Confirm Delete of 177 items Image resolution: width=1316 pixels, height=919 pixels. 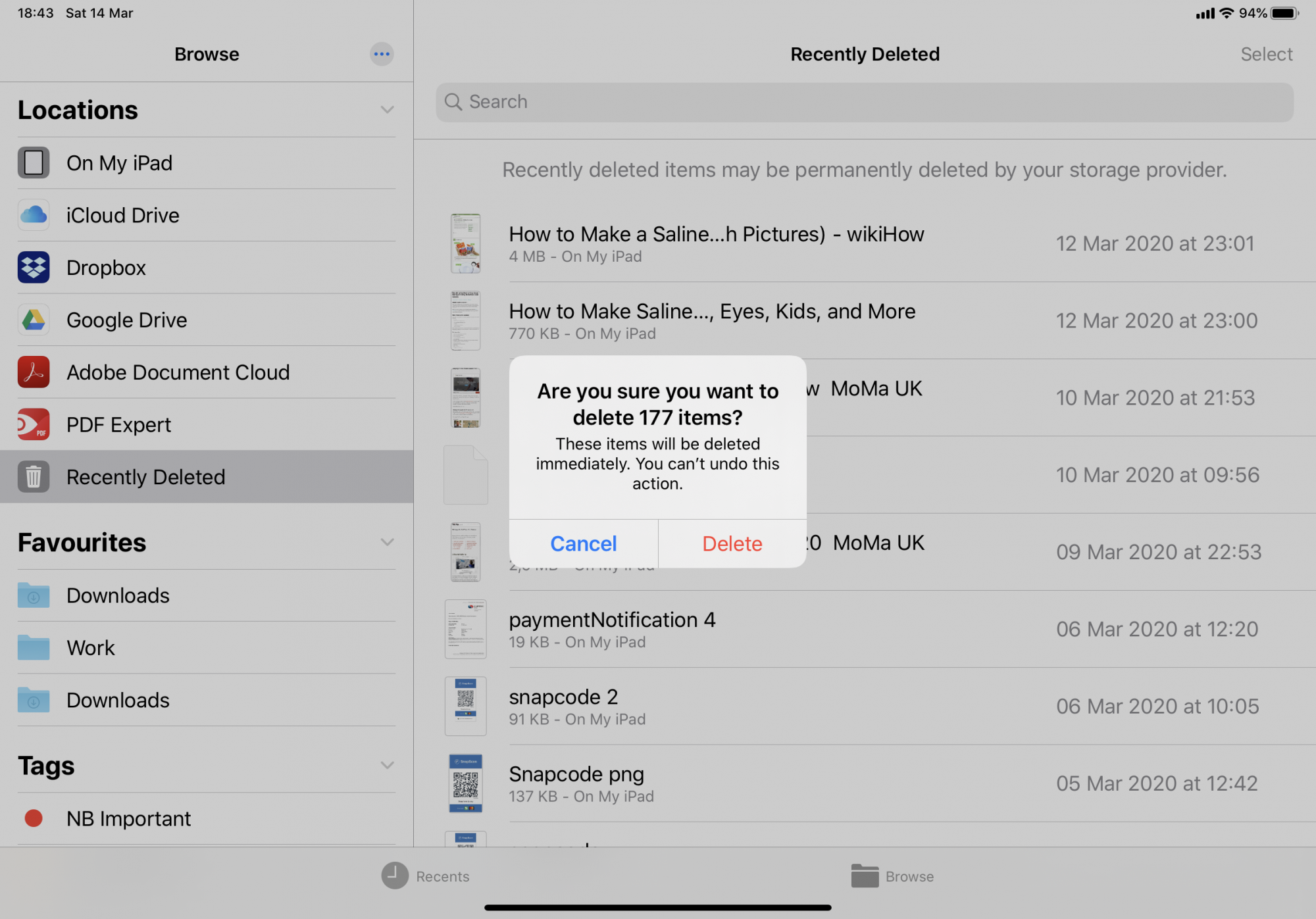(x=732, y=543)
